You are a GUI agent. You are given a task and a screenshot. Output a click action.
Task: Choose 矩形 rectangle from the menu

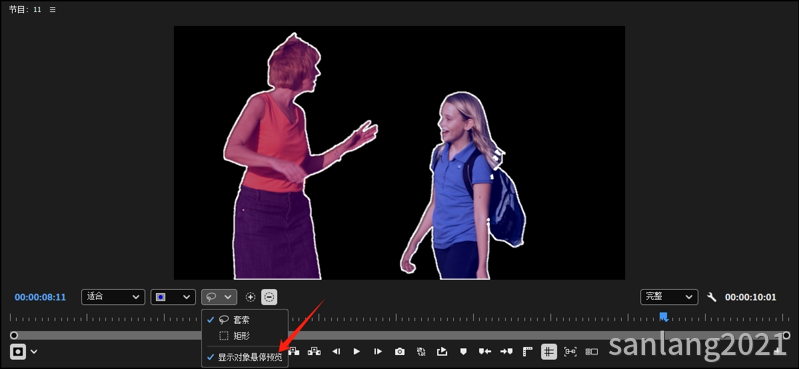click(x=245, y=336)
